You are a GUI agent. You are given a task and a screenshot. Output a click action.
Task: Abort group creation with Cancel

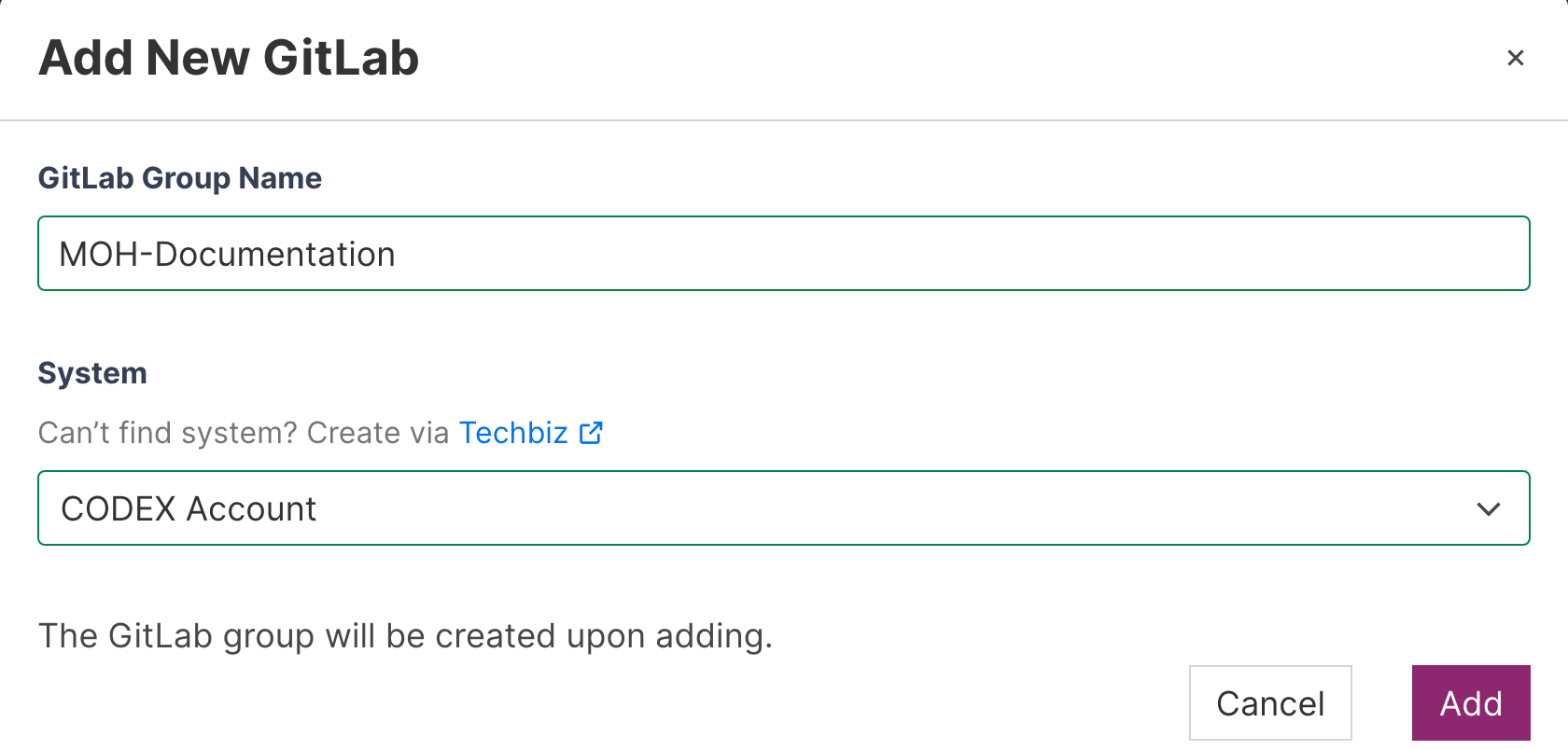pyautogui.click(x=1270, y=703)
